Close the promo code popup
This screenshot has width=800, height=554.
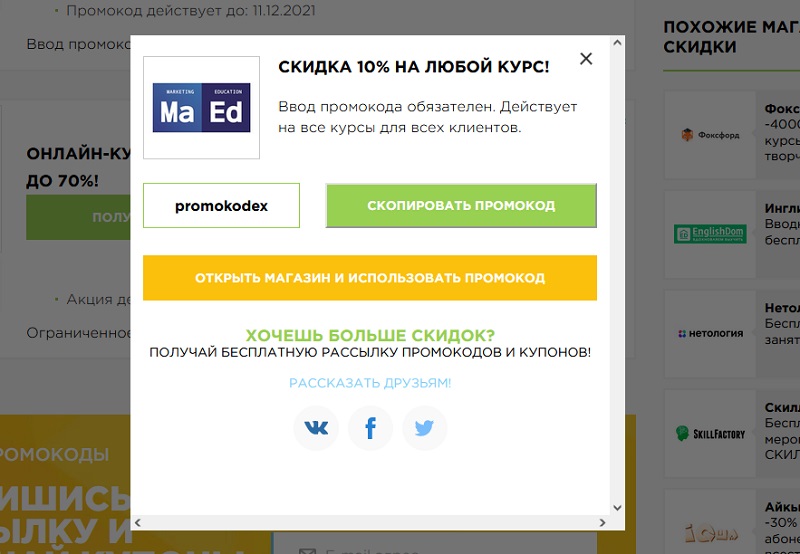pos(586,59)
